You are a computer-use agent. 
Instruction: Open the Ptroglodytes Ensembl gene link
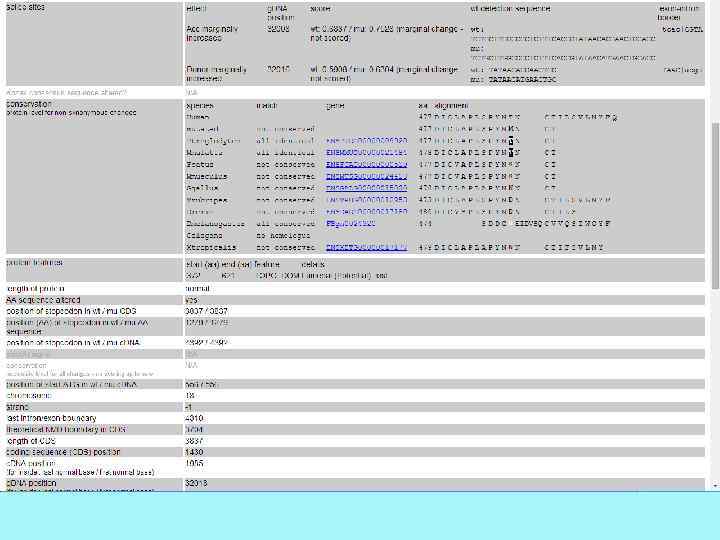[x=366, y=141]
